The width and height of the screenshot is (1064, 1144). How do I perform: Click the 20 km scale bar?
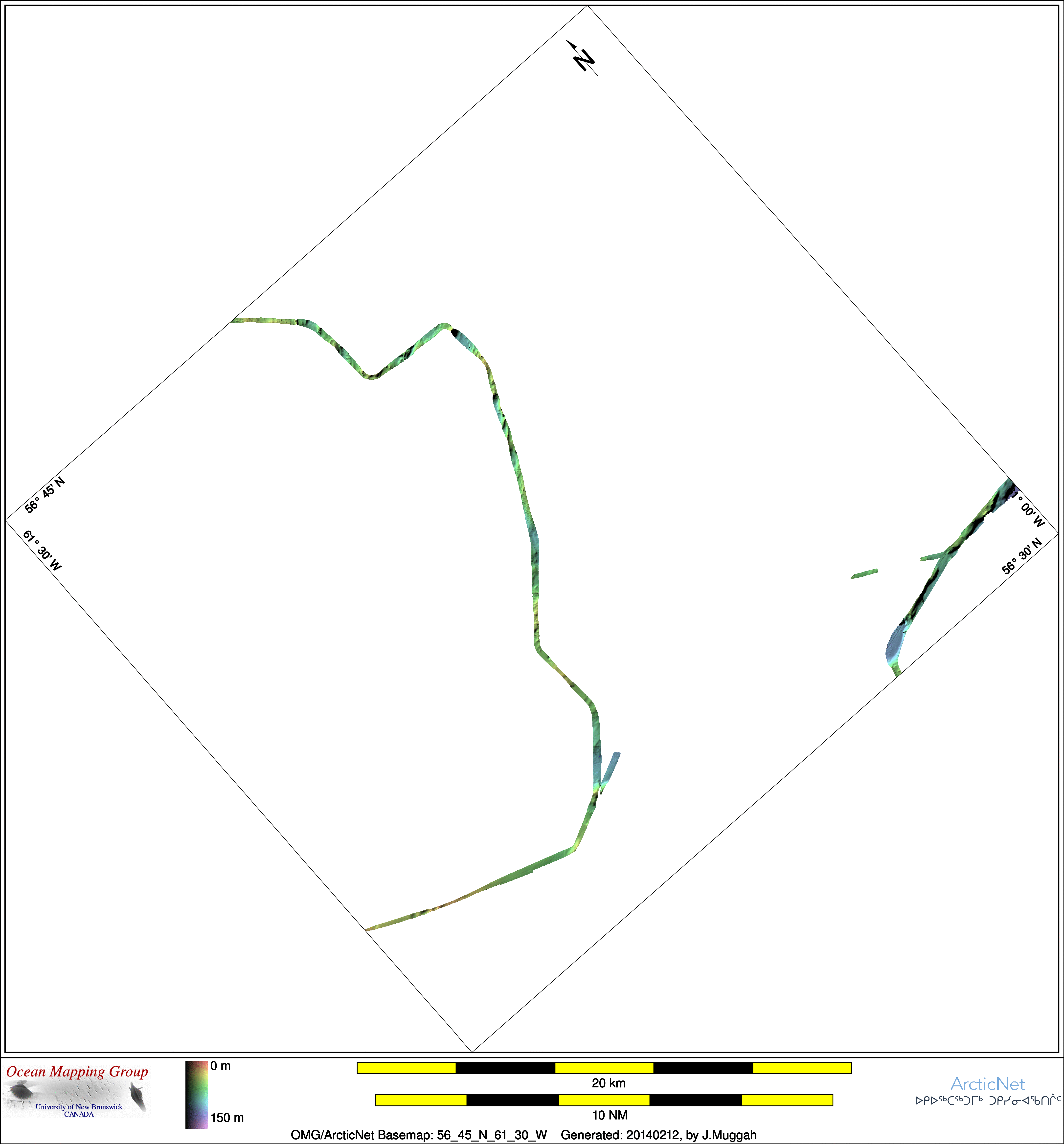604,1068
